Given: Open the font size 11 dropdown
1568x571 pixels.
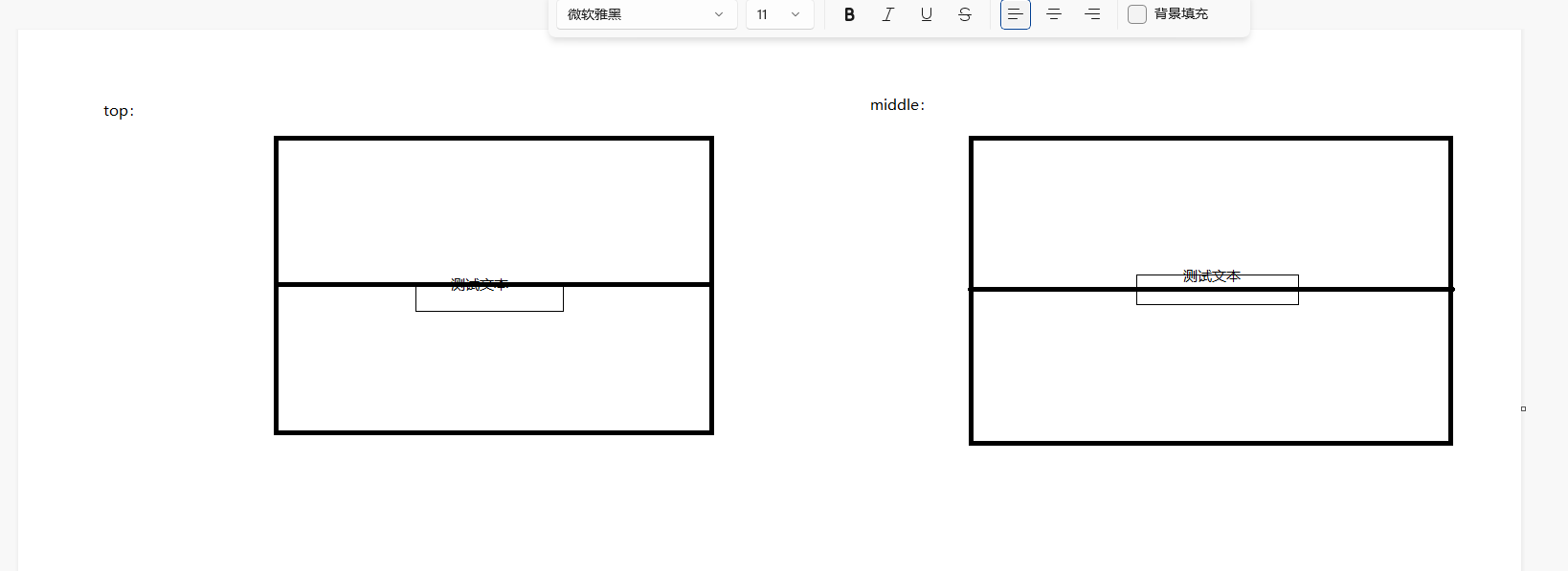Looking at the screenshot, I should pos(779,14).
